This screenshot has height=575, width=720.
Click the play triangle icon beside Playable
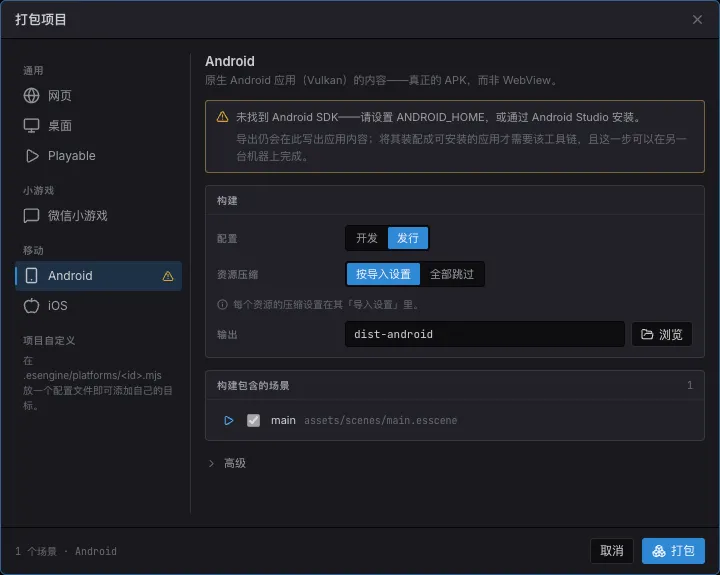point(32,156)
